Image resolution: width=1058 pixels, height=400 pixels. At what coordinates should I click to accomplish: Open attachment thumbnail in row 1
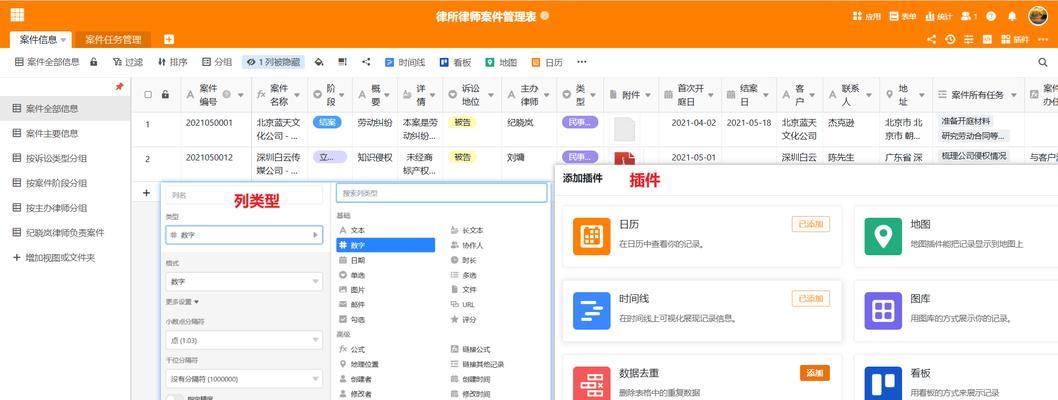coord(624,128)
